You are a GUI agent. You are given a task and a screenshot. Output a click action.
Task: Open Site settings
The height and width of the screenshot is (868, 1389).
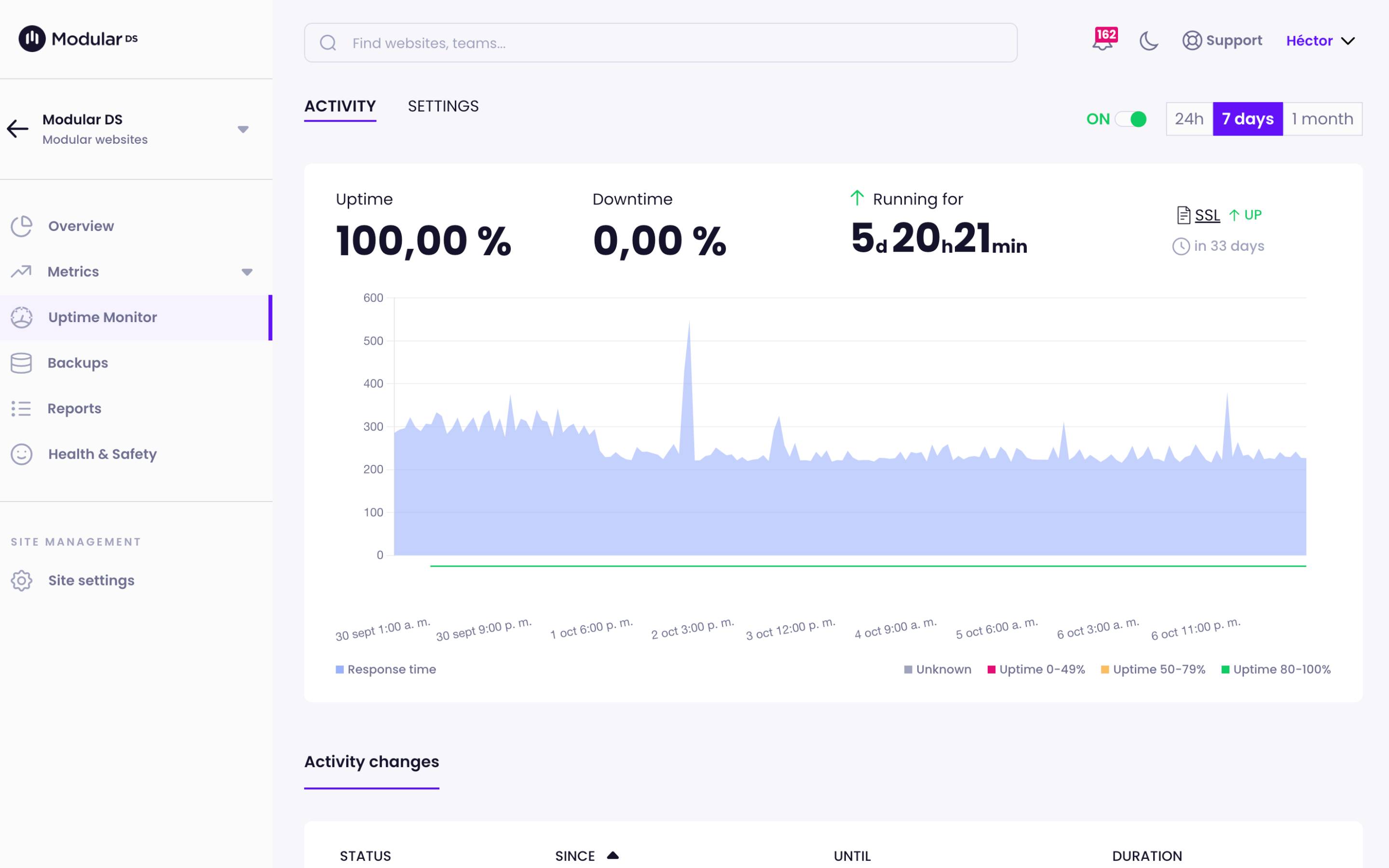(91, 580)
